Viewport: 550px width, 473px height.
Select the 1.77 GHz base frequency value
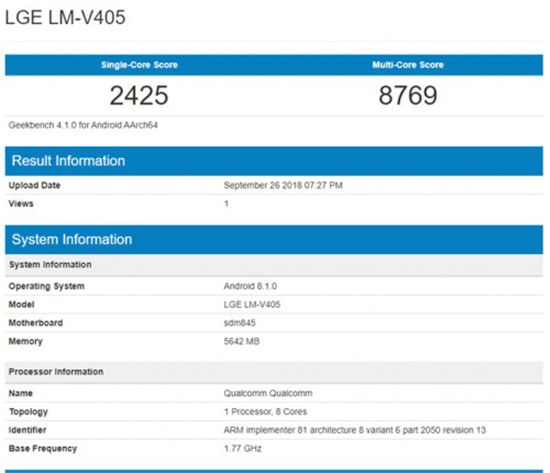point(243,448)
